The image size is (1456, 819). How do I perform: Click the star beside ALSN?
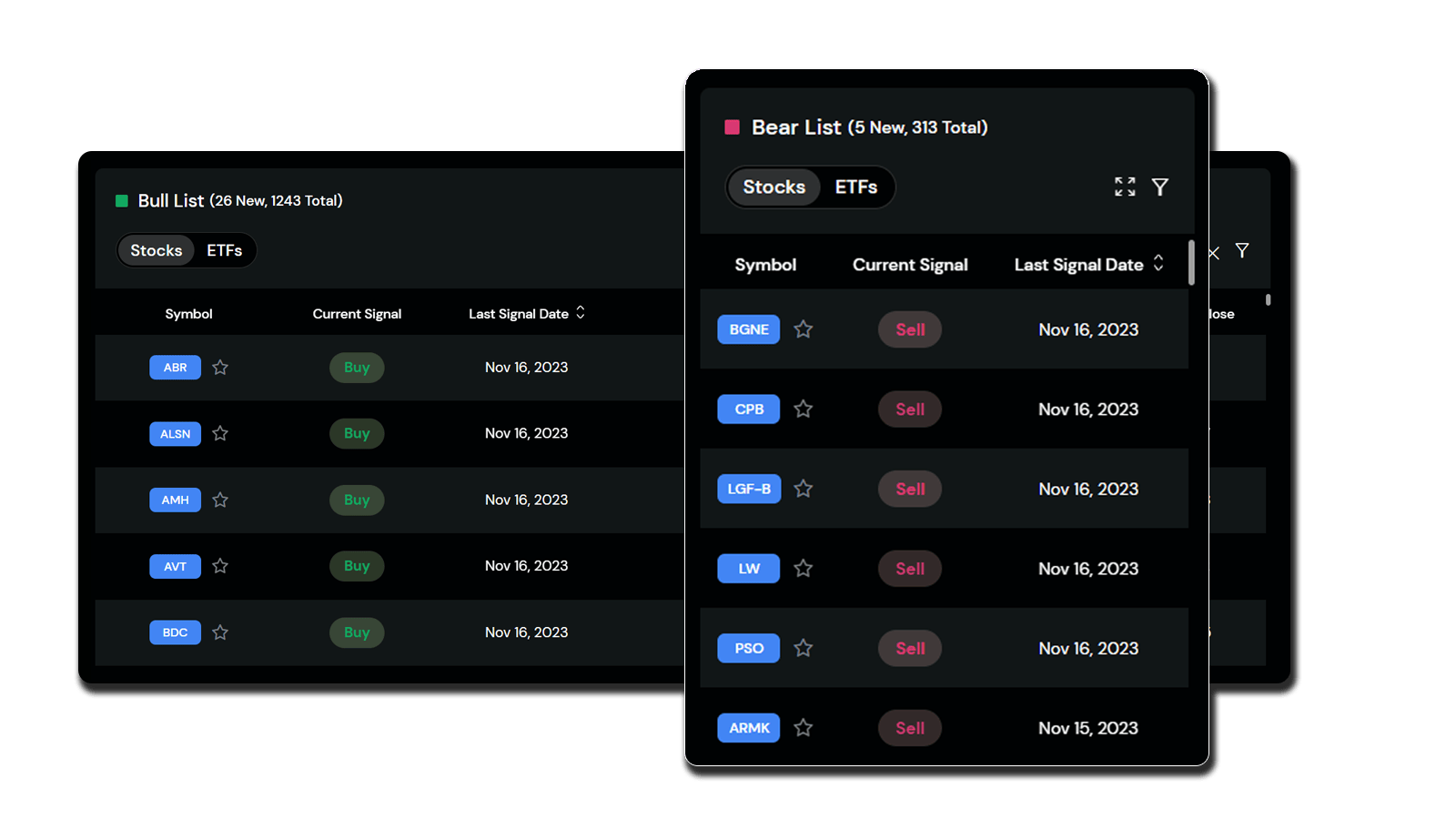[220, 433]
